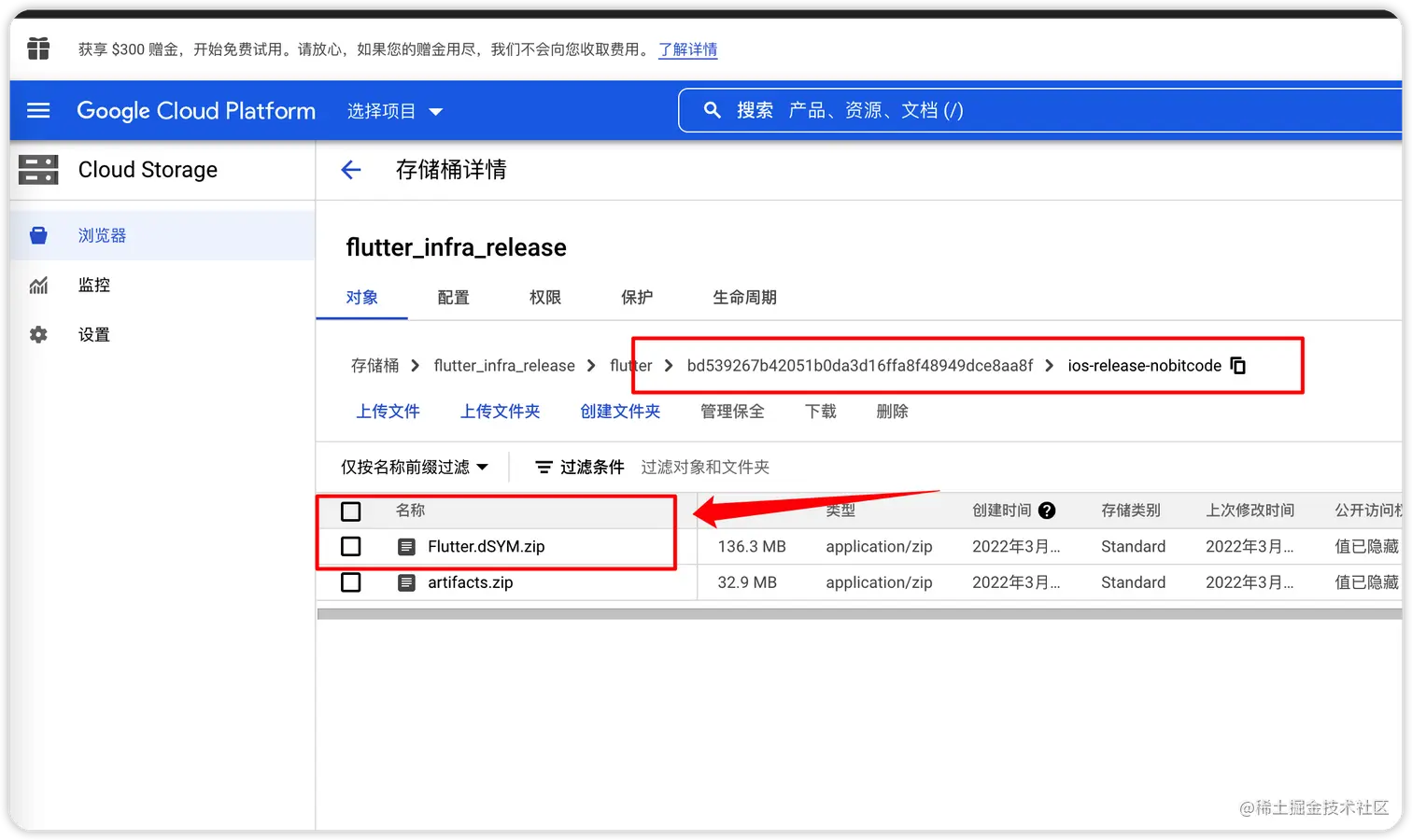
Task: Click the flutter_infra_release bucket title
Action: pos(456,247)
